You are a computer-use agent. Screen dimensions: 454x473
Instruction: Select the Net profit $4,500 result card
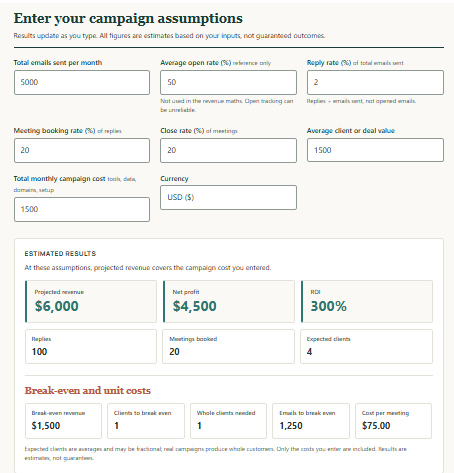click(x=229, y=301)
